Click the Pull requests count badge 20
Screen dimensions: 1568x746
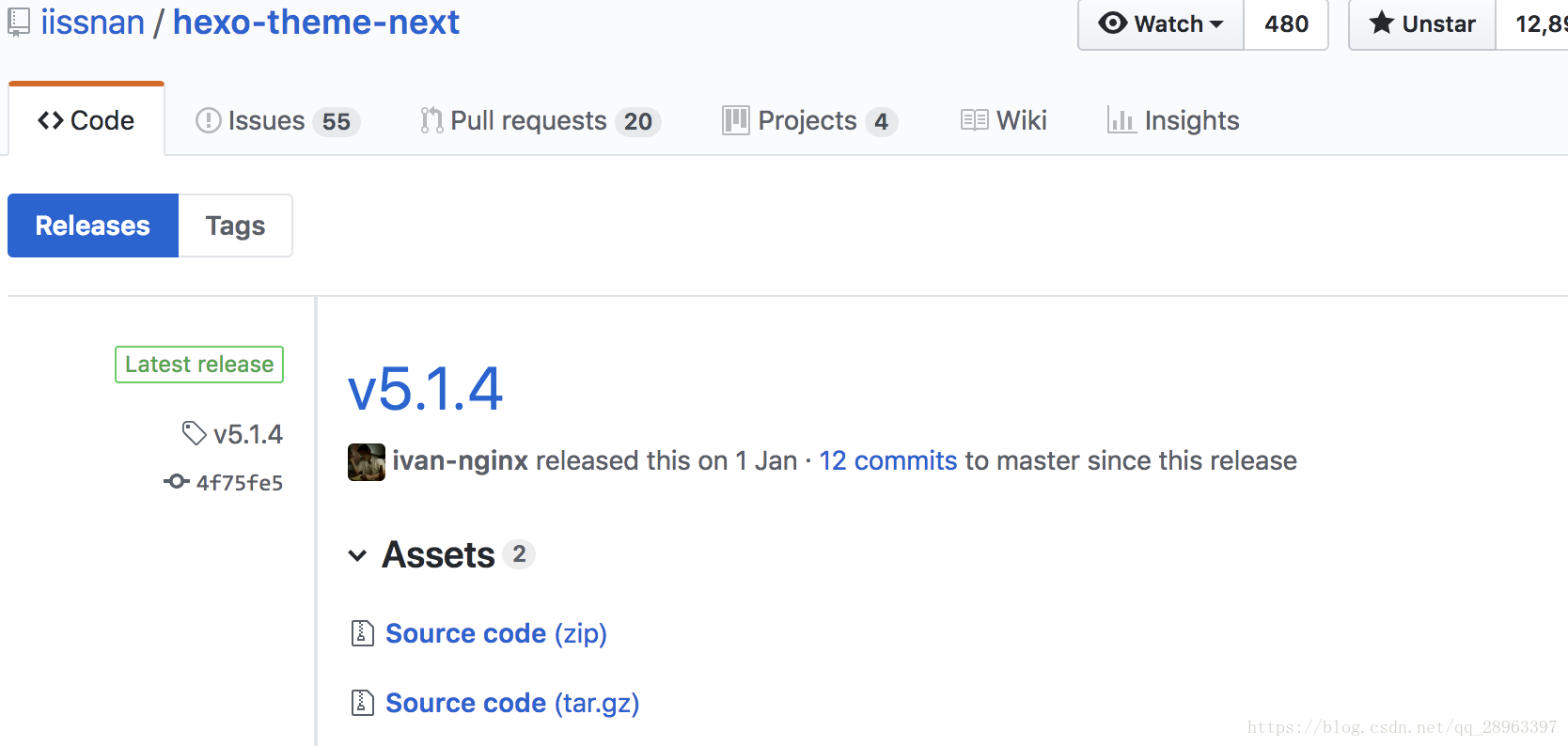click(638, 122)
